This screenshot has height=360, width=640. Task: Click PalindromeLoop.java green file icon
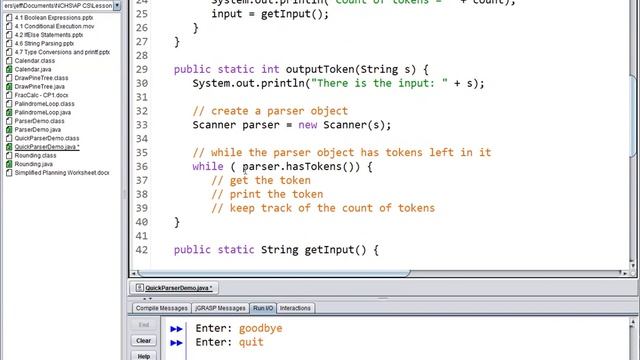tap(9, 112)
